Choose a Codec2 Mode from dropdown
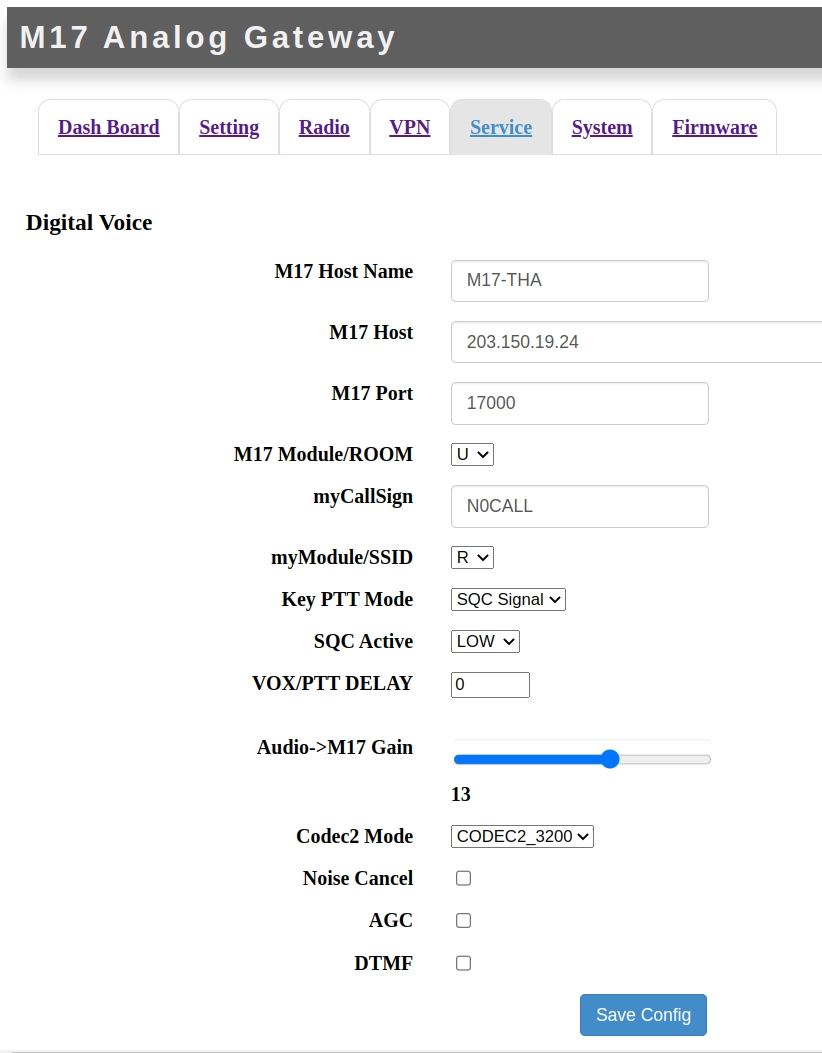Viewport: 822px width, 1053px height. [522, 836]
